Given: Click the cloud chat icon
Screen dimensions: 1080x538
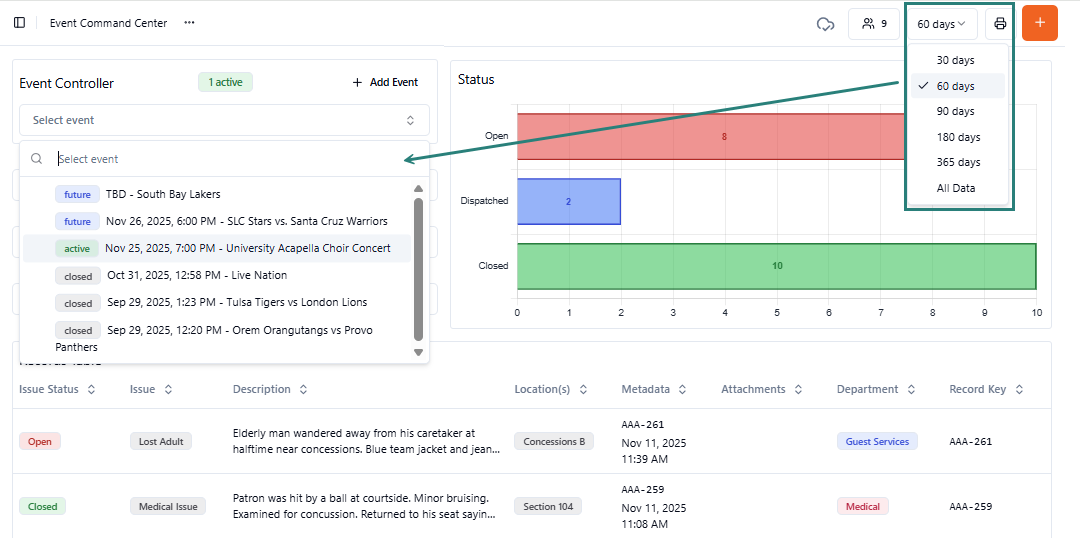Looking at the screenshot, I should point(825,24).
